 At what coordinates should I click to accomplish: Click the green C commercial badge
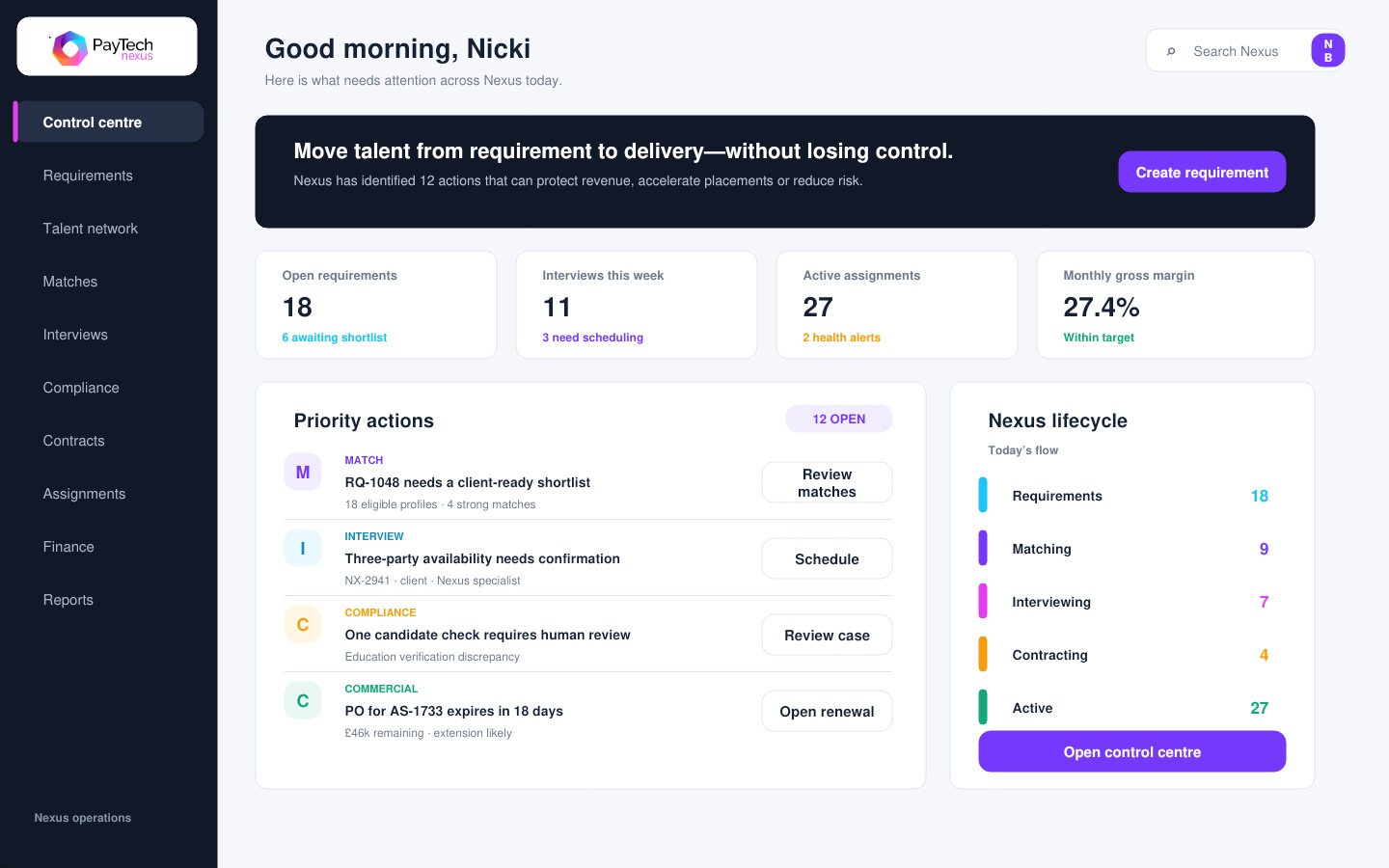pyautogui.click(x=303, y=701)
